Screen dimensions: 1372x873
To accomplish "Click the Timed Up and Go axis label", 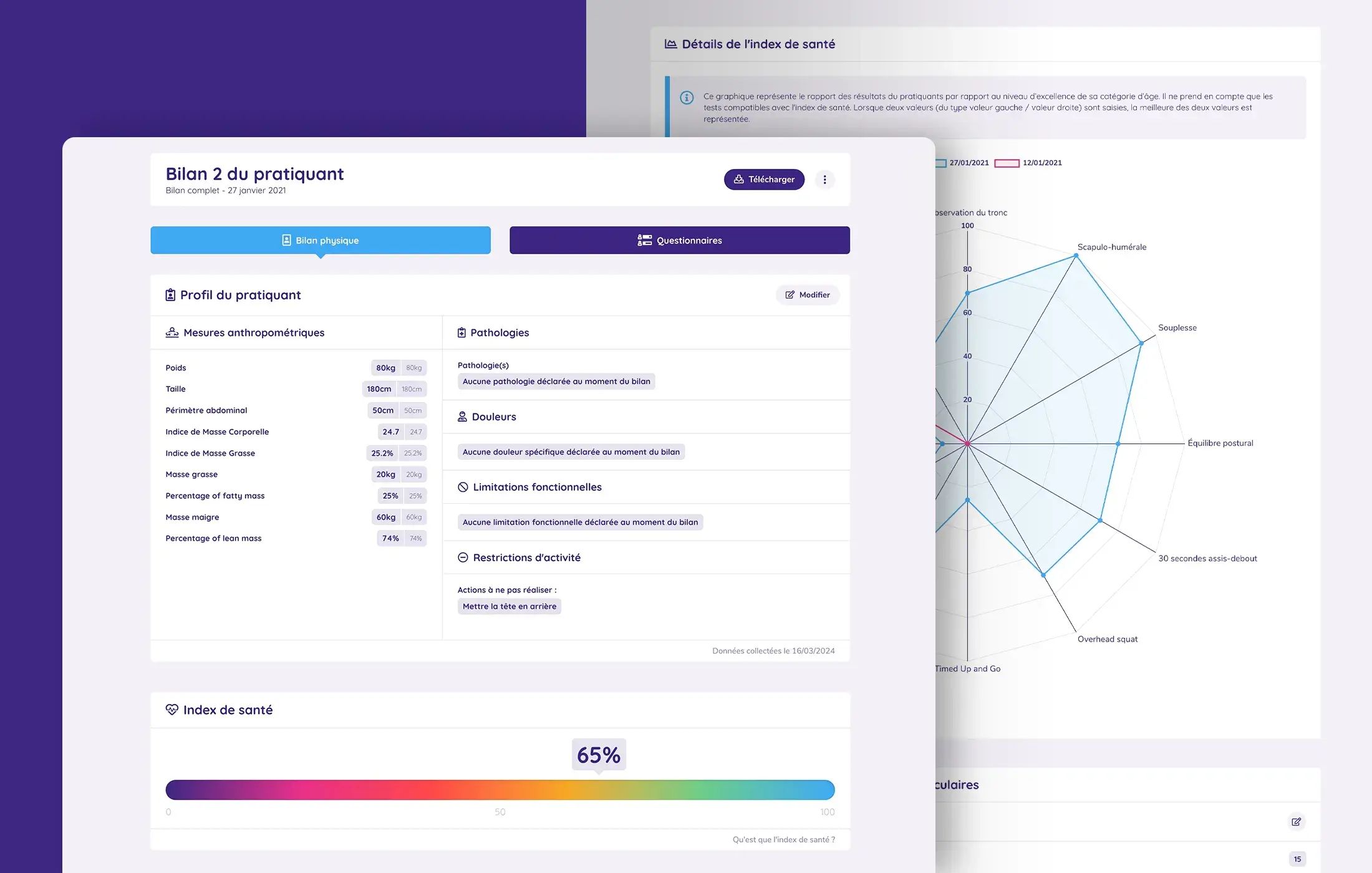I will click(x=968, y=668).
